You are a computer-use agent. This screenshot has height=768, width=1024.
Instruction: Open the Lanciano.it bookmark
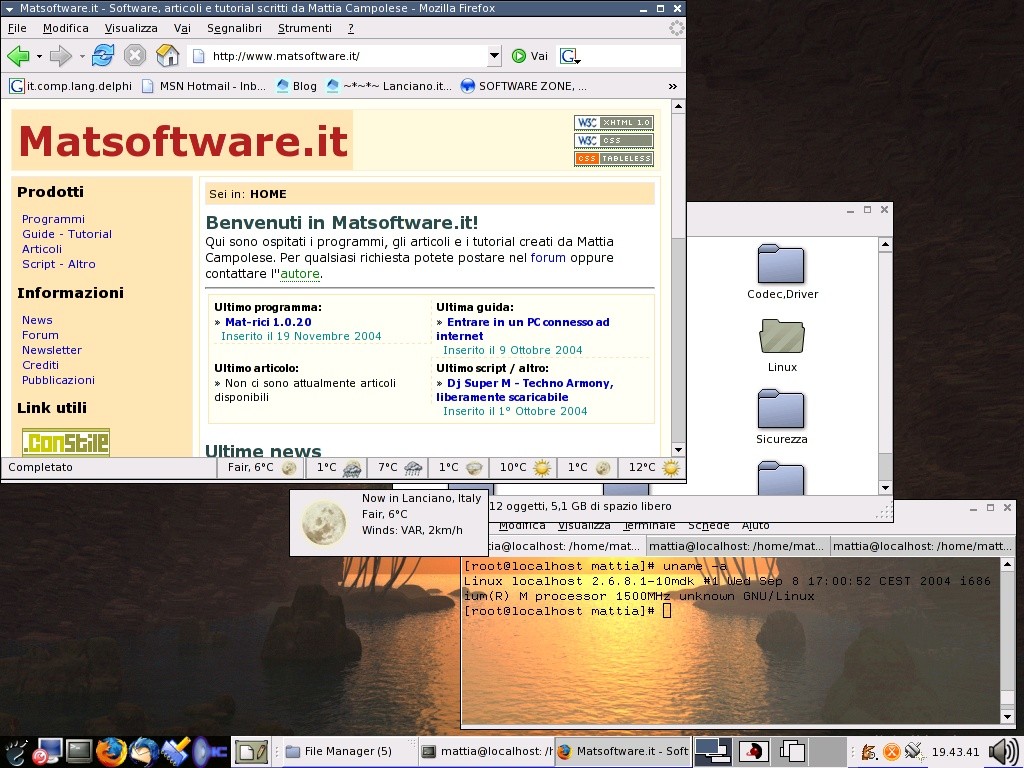tap(389, 86)
